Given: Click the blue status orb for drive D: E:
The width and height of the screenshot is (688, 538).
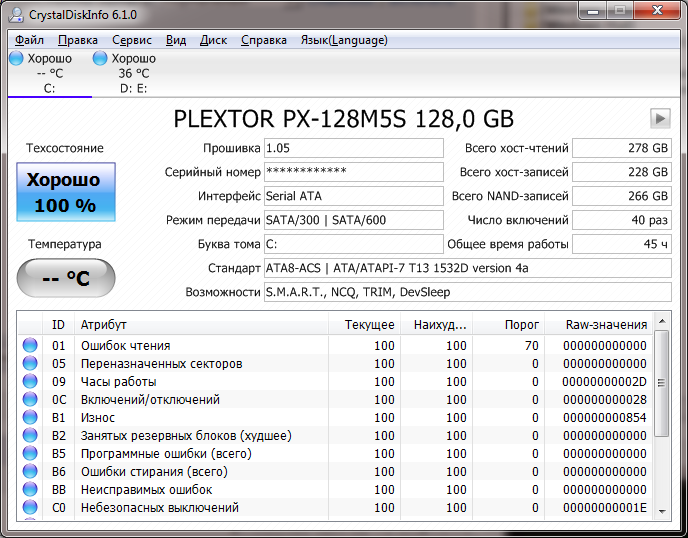Looking at the screenshot, I should (100, 58).
